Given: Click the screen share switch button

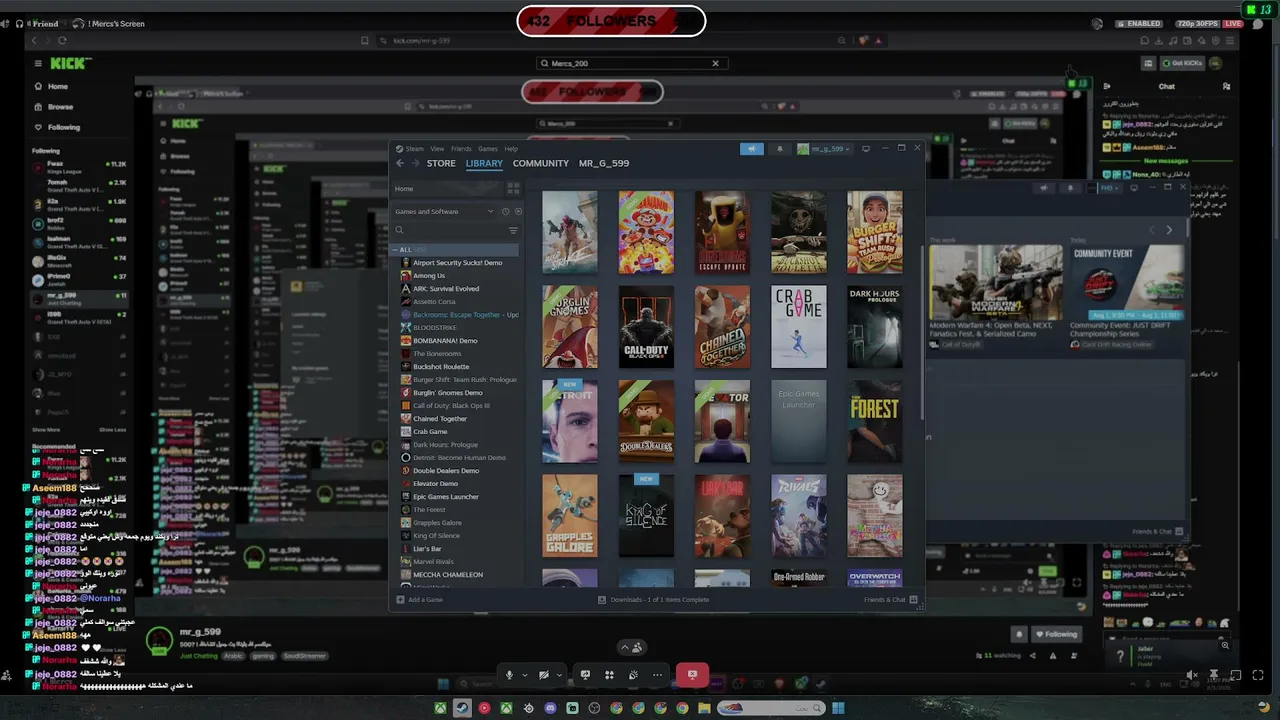Looking at the screenshot, I should click(585, 675).
